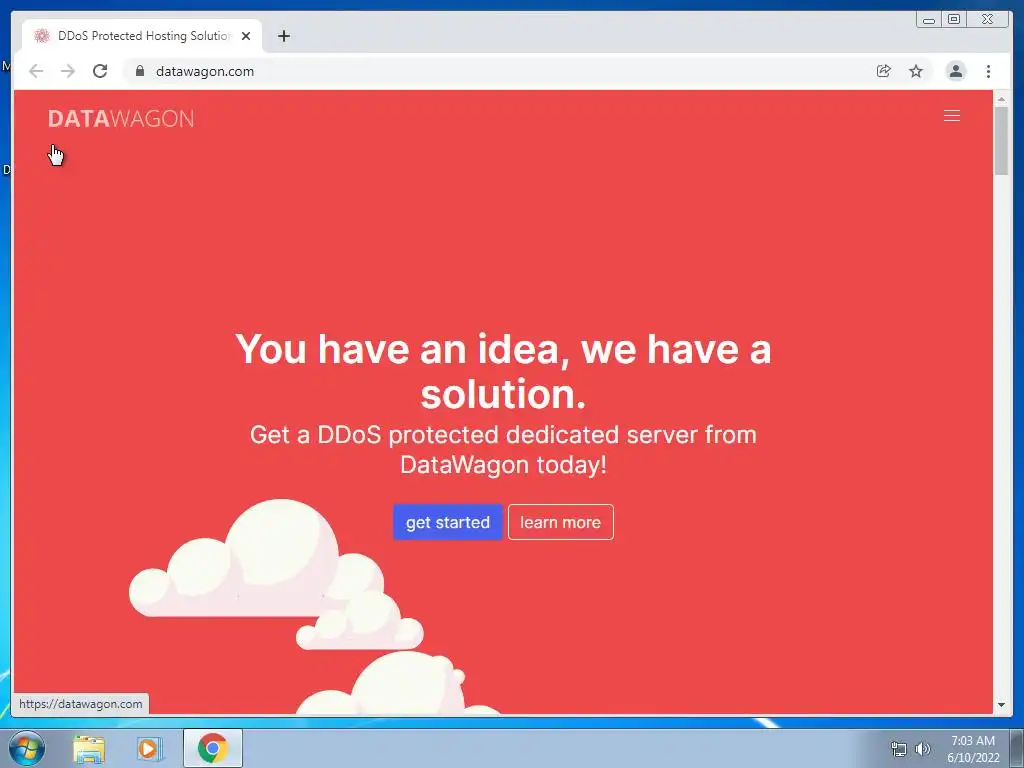Click the learn more button

pos(560,522)
